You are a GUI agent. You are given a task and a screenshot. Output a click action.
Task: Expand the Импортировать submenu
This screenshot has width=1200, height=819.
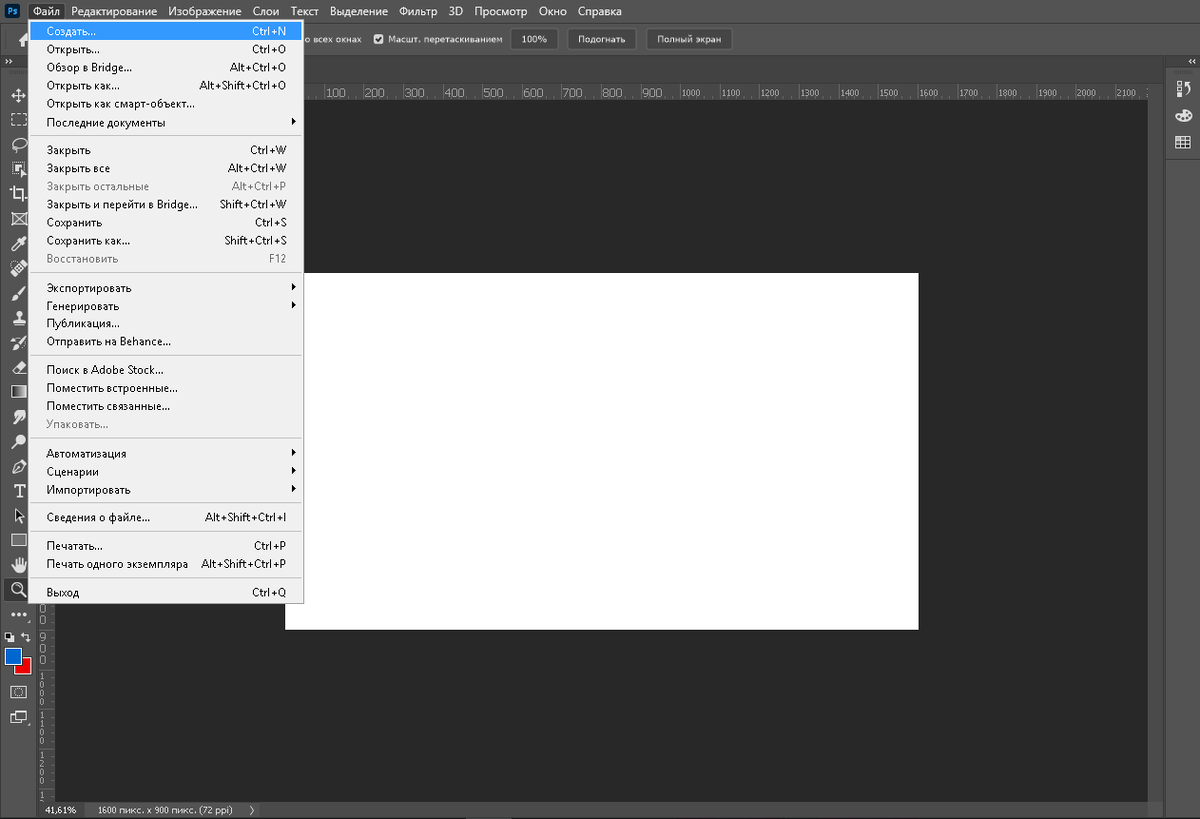coord(165,489)
